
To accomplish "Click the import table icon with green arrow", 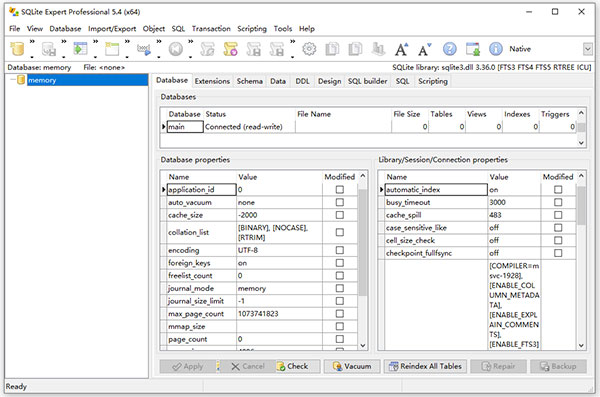I will [80, 49].
